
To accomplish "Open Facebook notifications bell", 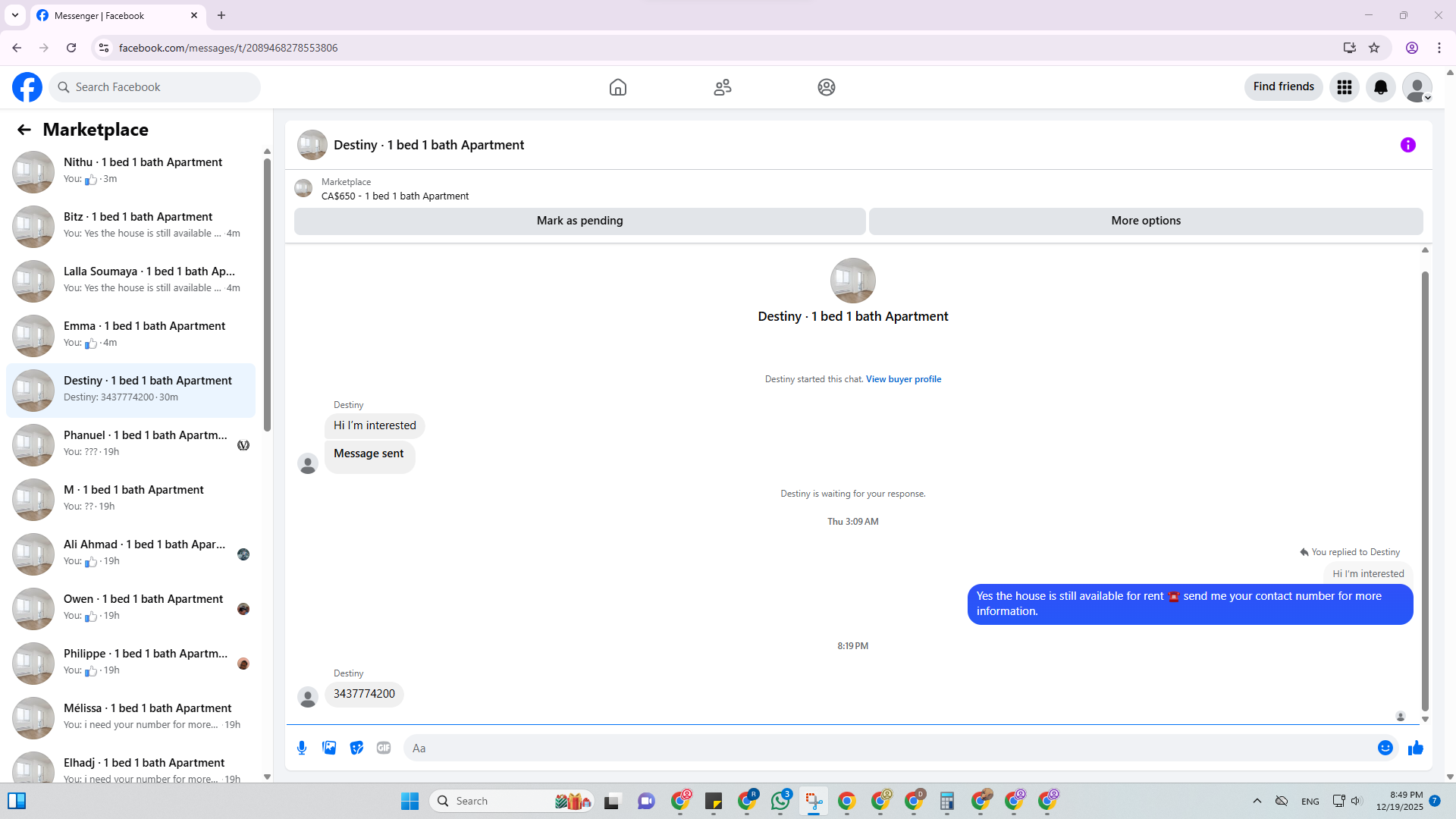I will click(1380, 87).
